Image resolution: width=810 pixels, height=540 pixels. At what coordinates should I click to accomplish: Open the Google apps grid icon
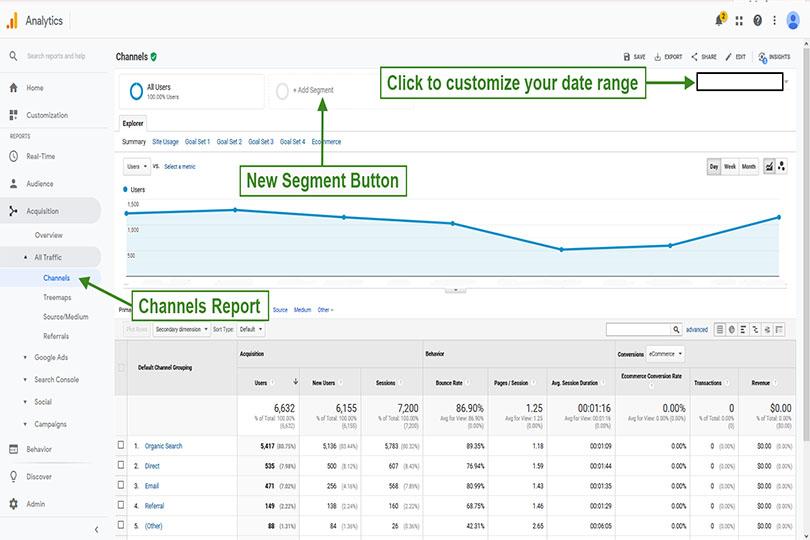coord(739,21)
